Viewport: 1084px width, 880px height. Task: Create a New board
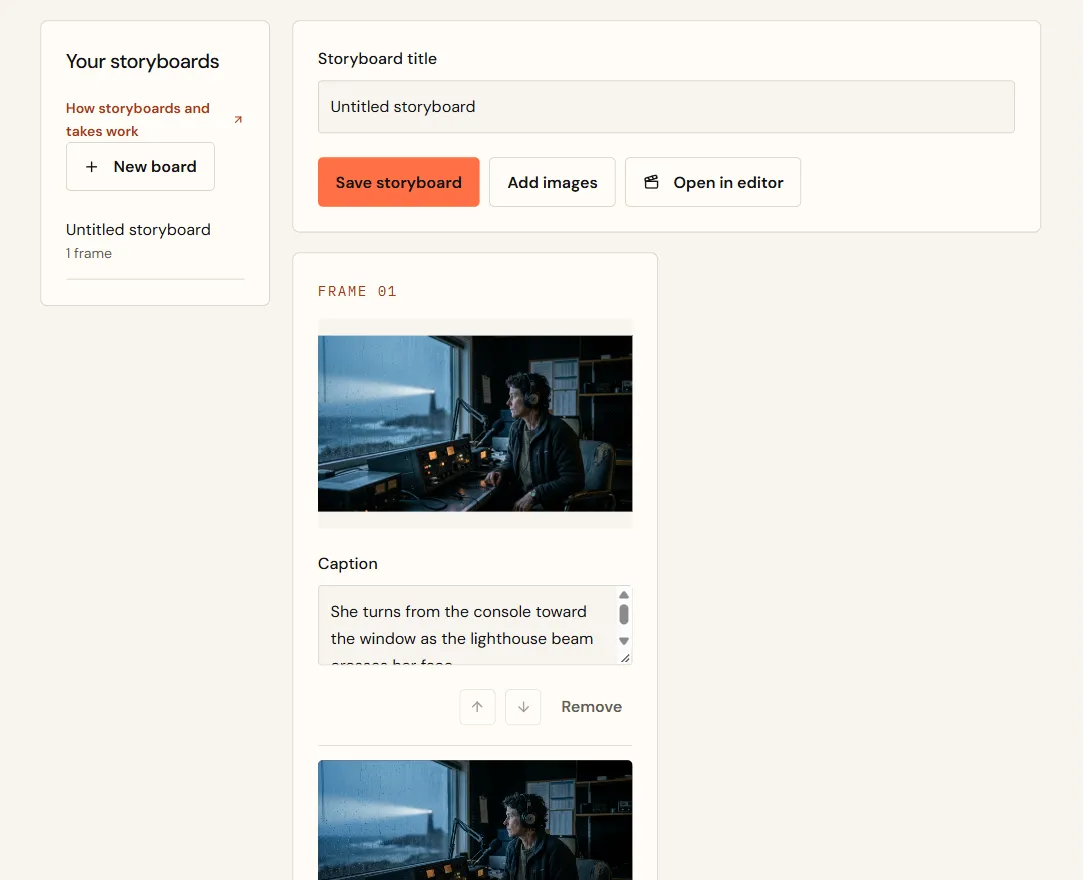coord(140,167)
